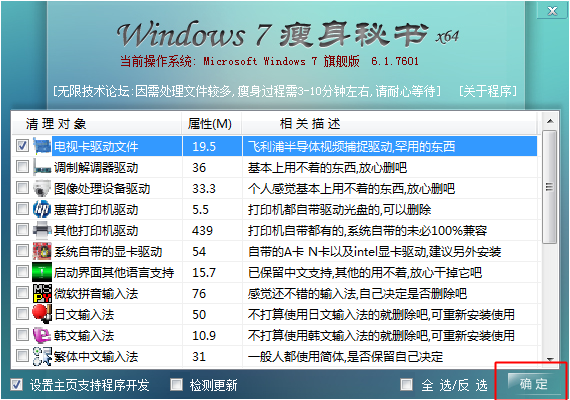Open the 无限技术论坛 notice link
570x400 pixels.
[x=247, y=91]
